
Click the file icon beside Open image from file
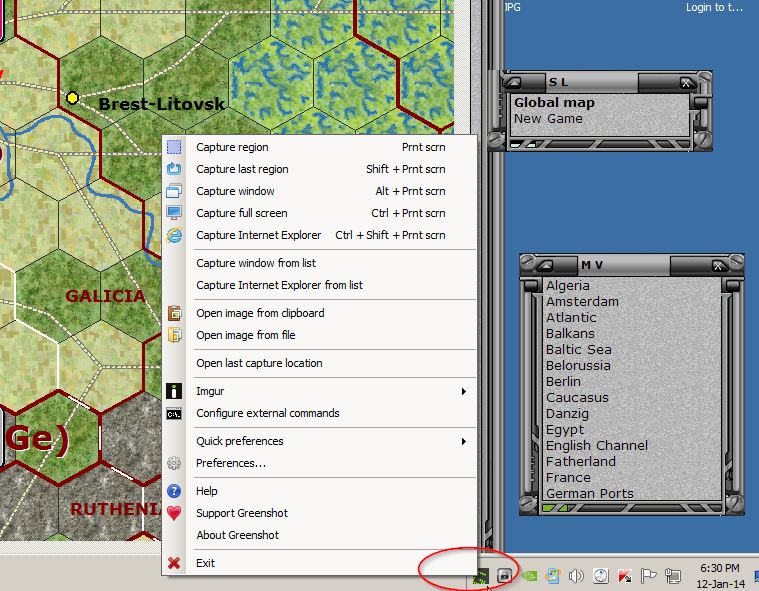pyautogui.click(x=174, y=335)
